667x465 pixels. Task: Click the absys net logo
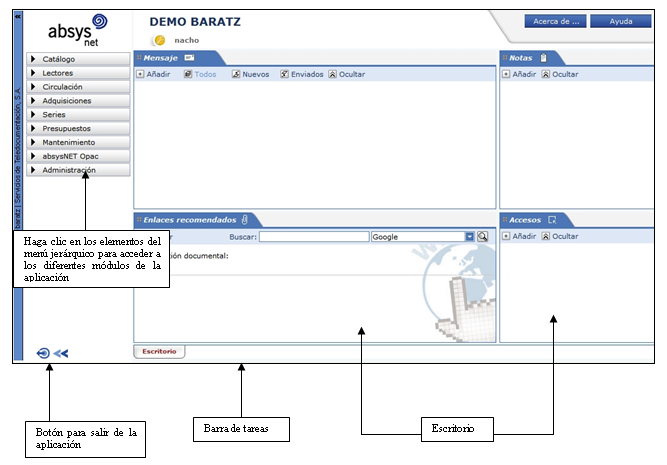pyautogui.click(x=78, y=30)
